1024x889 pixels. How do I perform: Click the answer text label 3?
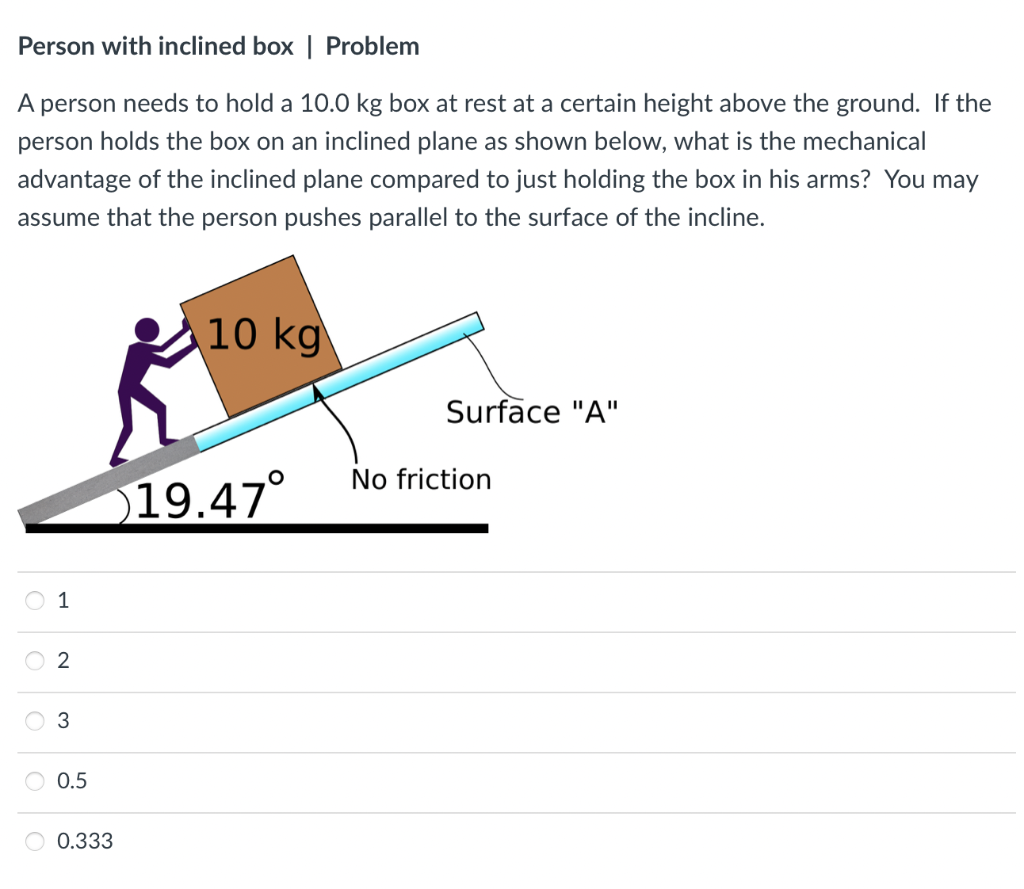point(63,721)
